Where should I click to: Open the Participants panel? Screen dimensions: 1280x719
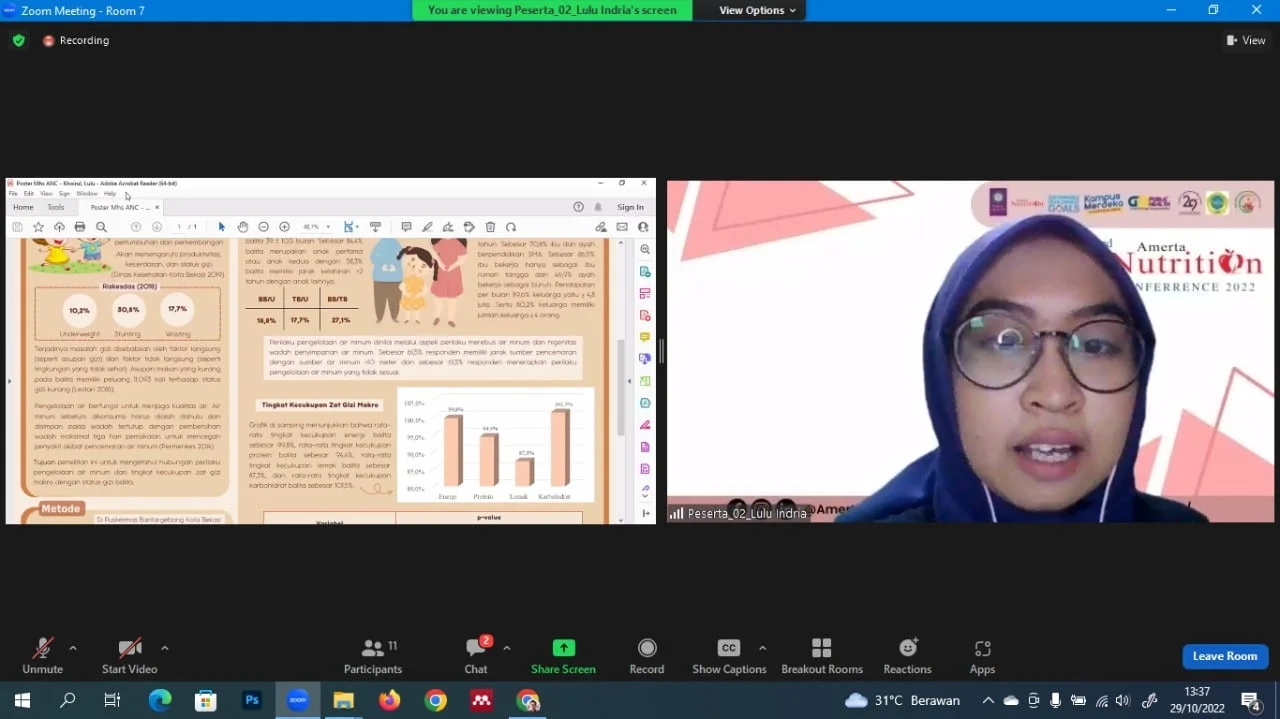pos(373,656)
